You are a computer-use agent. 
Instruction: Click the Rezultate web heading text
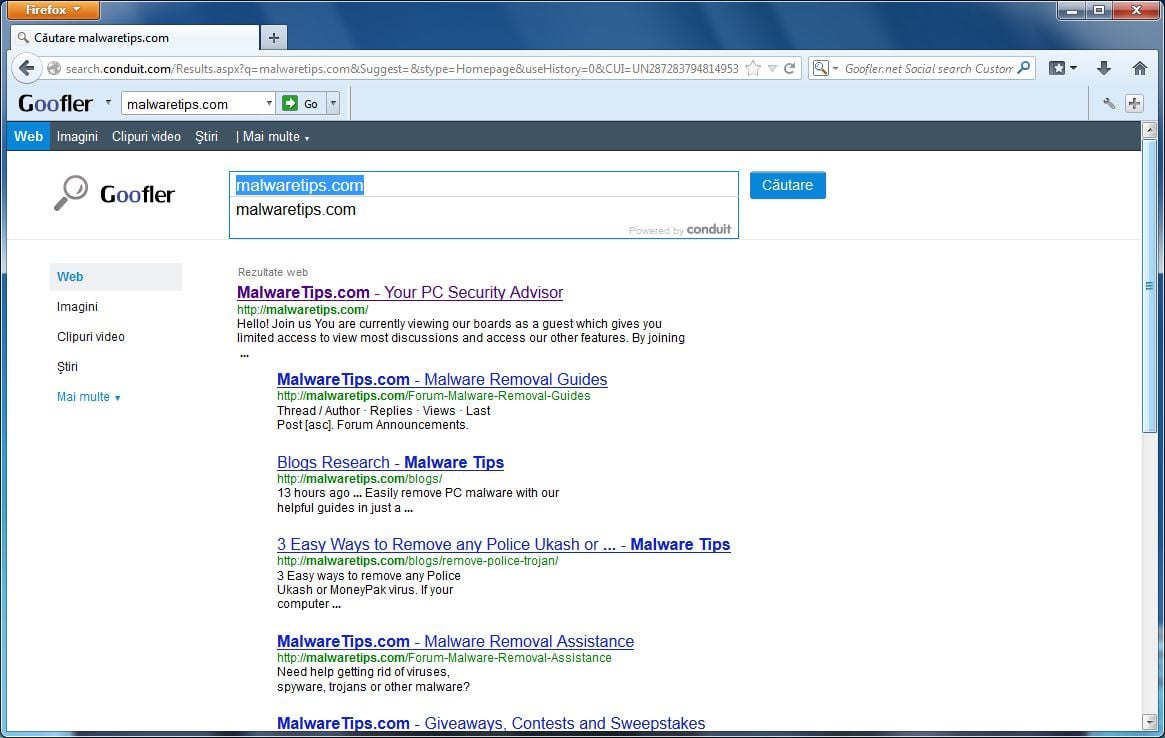point(273,272)
